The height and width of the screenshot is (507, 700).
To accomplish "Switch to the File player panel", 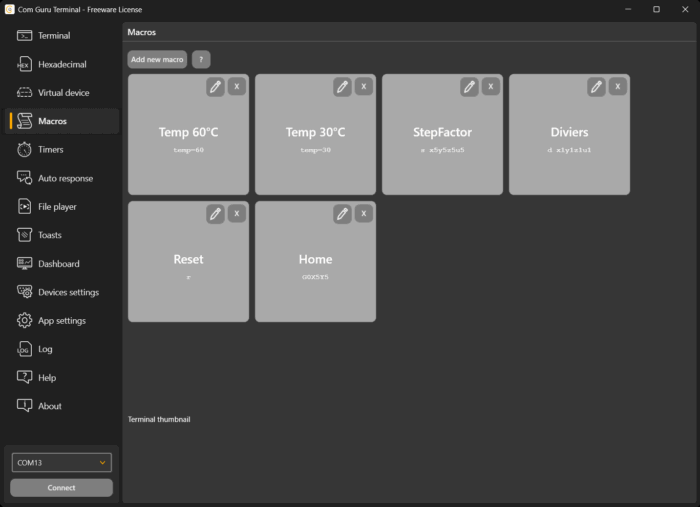I will (x=56, y=207).
